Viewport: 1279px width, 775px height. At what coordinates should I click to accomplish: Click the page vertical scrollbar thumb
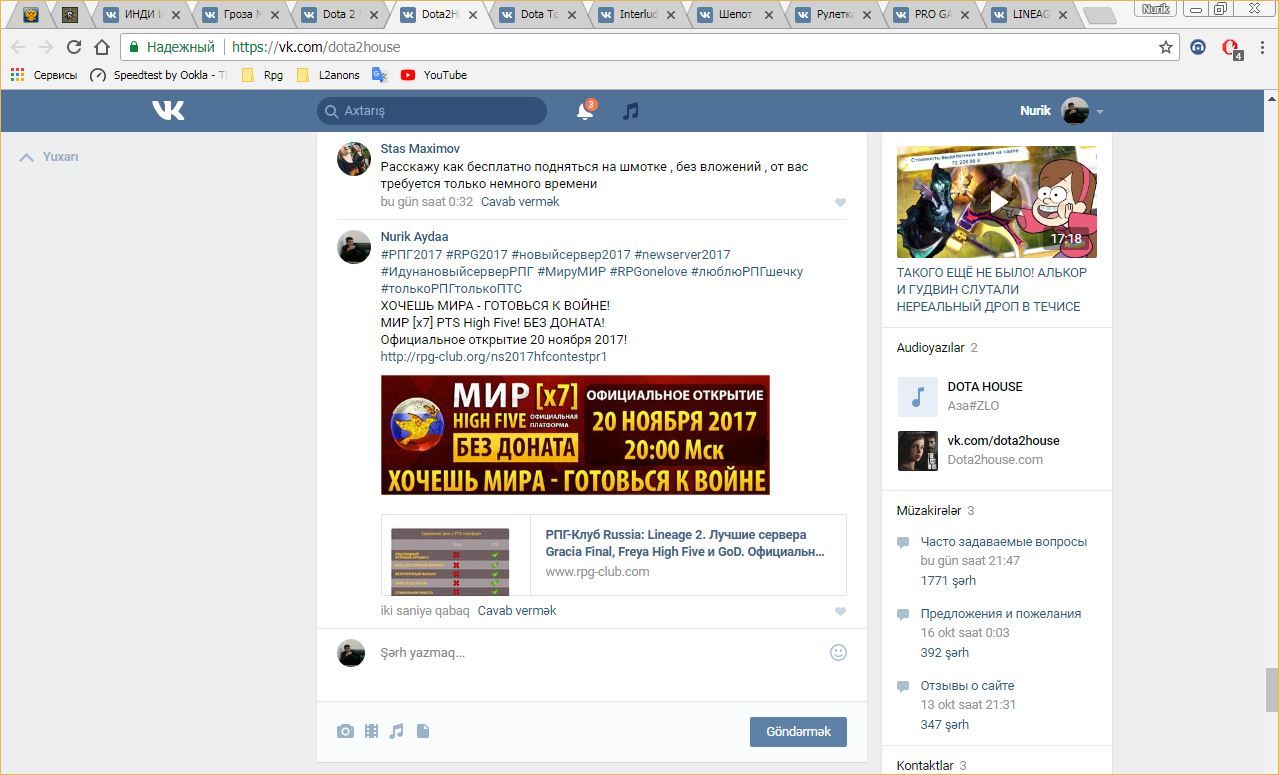click(1271, 689)
